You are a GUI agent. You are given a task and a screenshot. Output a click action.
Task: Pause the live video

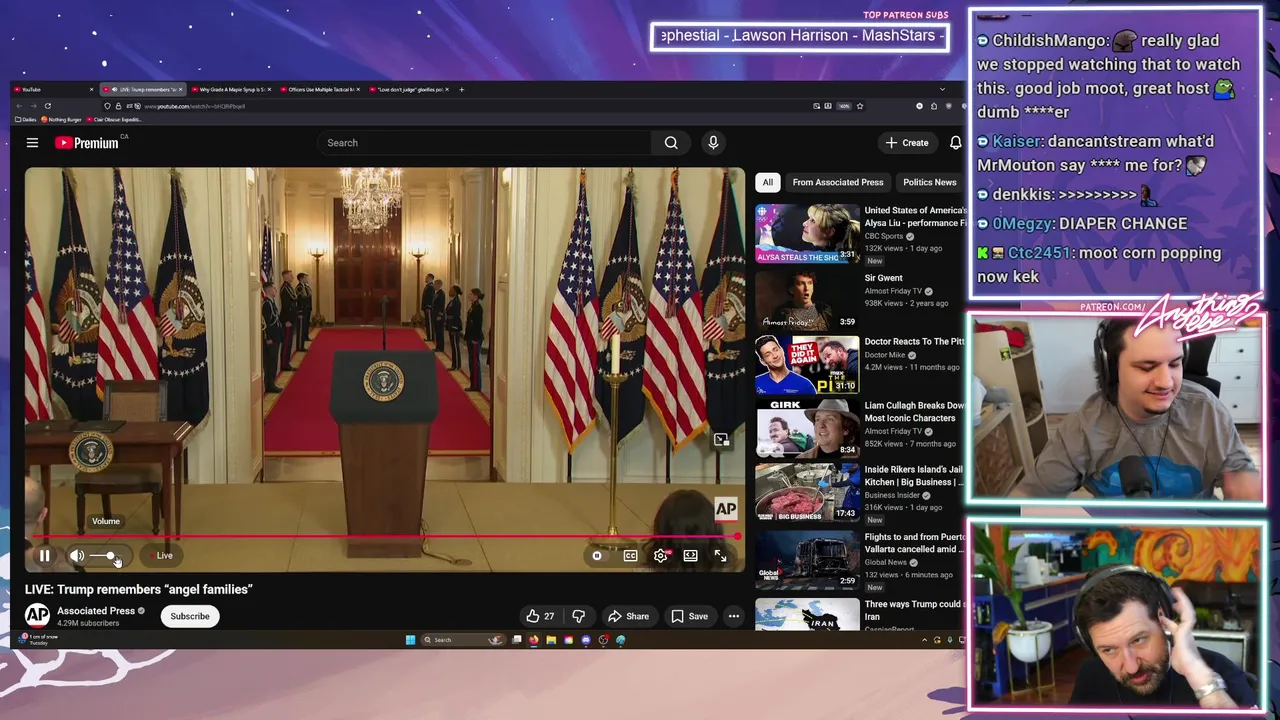[x=44, y=556]
